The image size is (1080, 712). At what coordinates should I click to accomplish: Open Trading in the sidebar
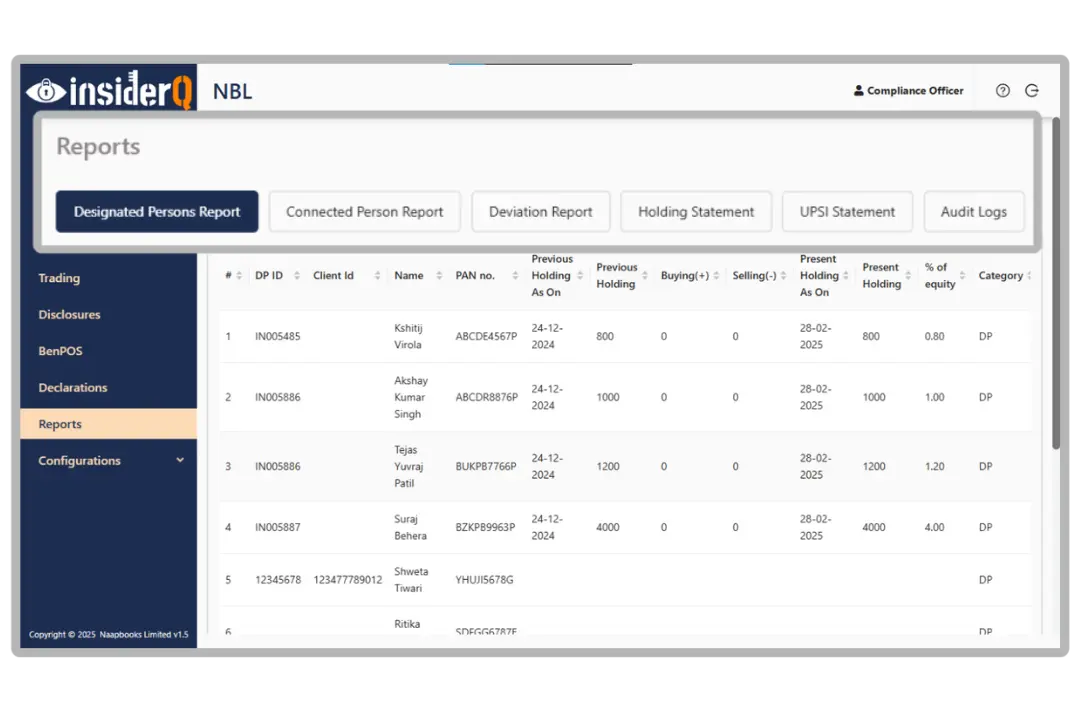click(x=59, y=278)
